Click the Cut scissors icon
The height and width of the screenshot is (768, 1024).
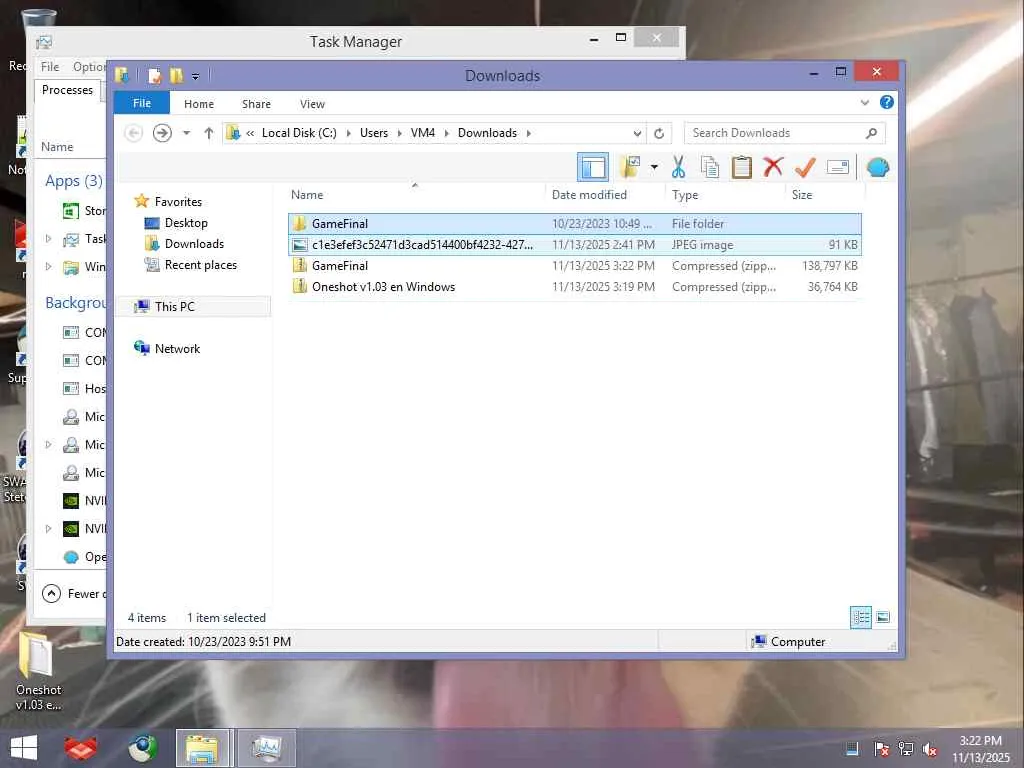(679, 167)
